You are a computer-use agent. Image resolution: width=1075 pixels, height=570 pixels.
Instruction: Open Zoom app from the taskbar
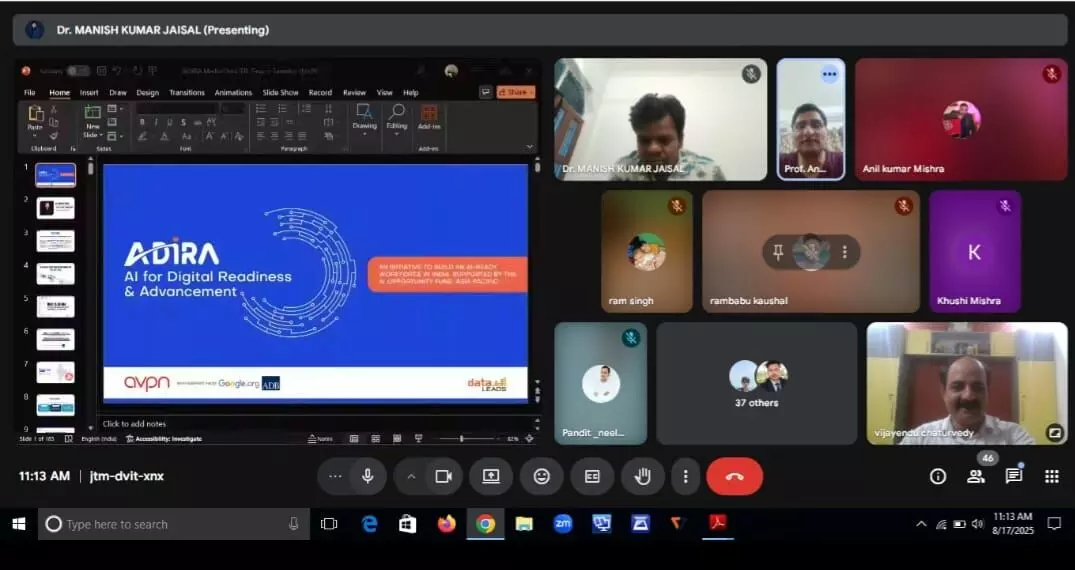coord(563,524)
